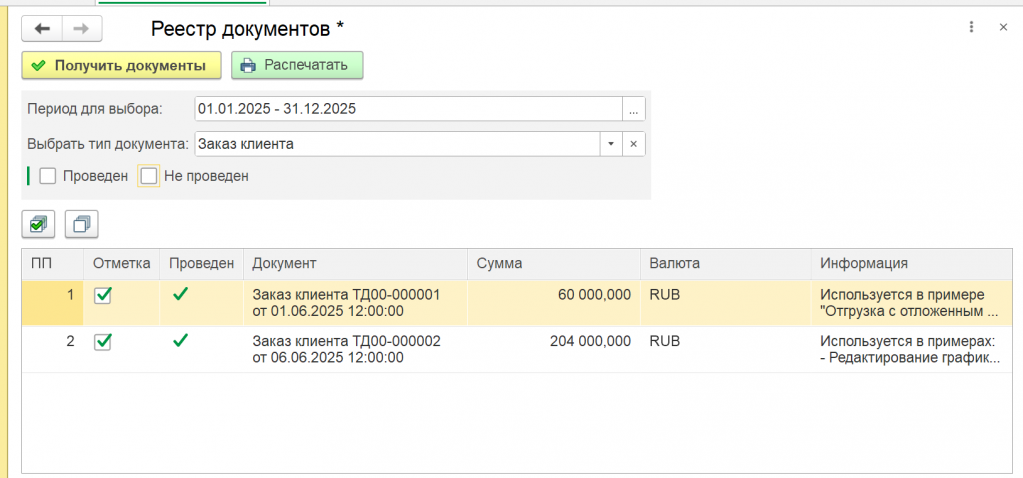
Task: Clear the document type with the X button
Action: click(x=634, y=144)
